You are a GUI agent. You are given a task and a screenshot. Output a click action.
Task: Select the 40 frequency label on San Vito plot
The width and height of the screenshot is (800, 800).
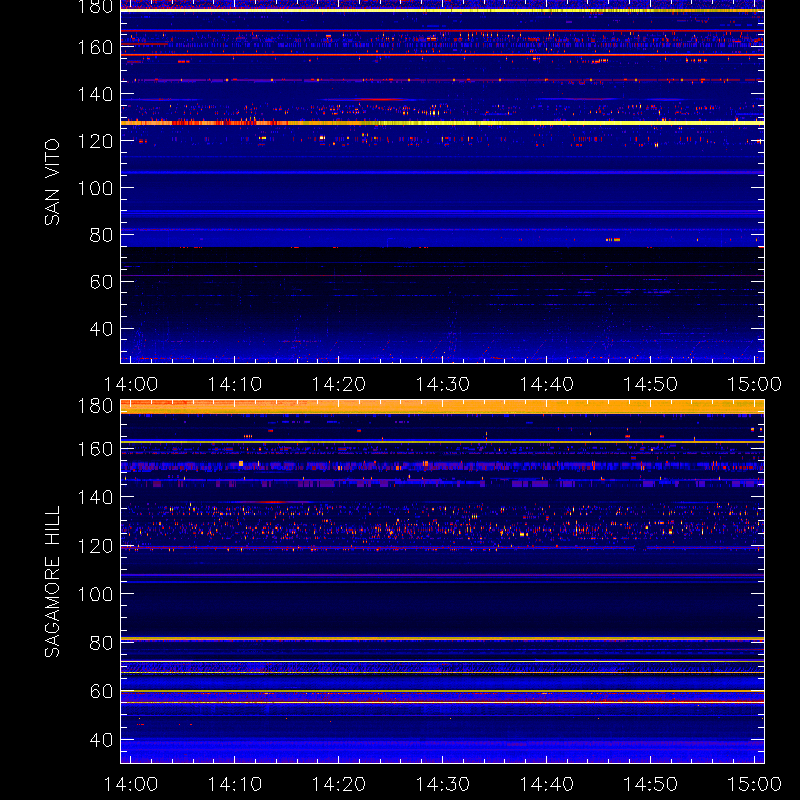[x=101, y=329]
